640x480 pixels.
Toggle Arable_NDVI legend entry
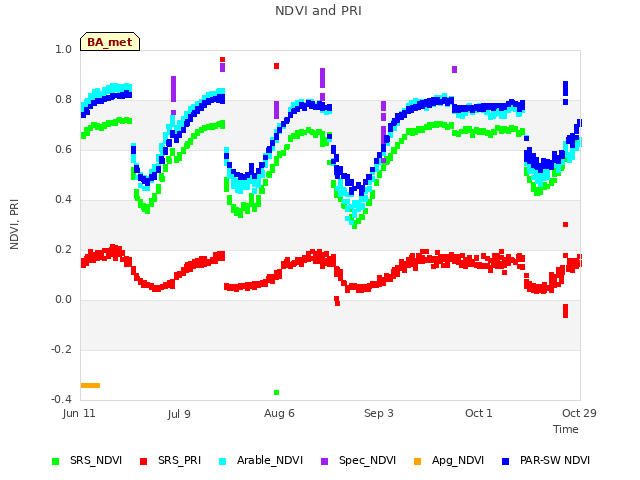tap(261, 461)
